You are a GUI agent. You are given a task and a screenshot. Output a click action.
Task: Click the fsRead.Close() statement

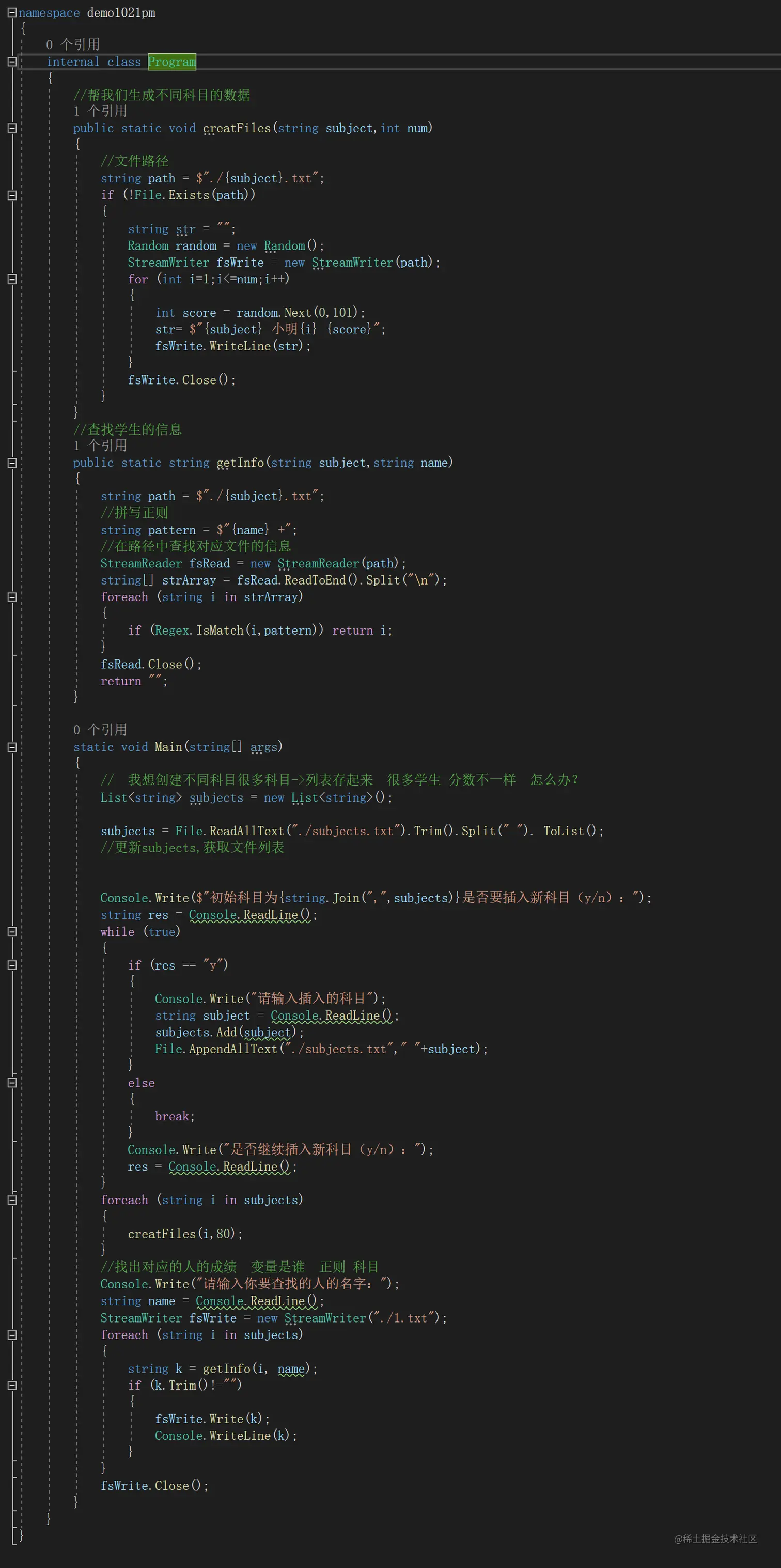coord(150,664)
